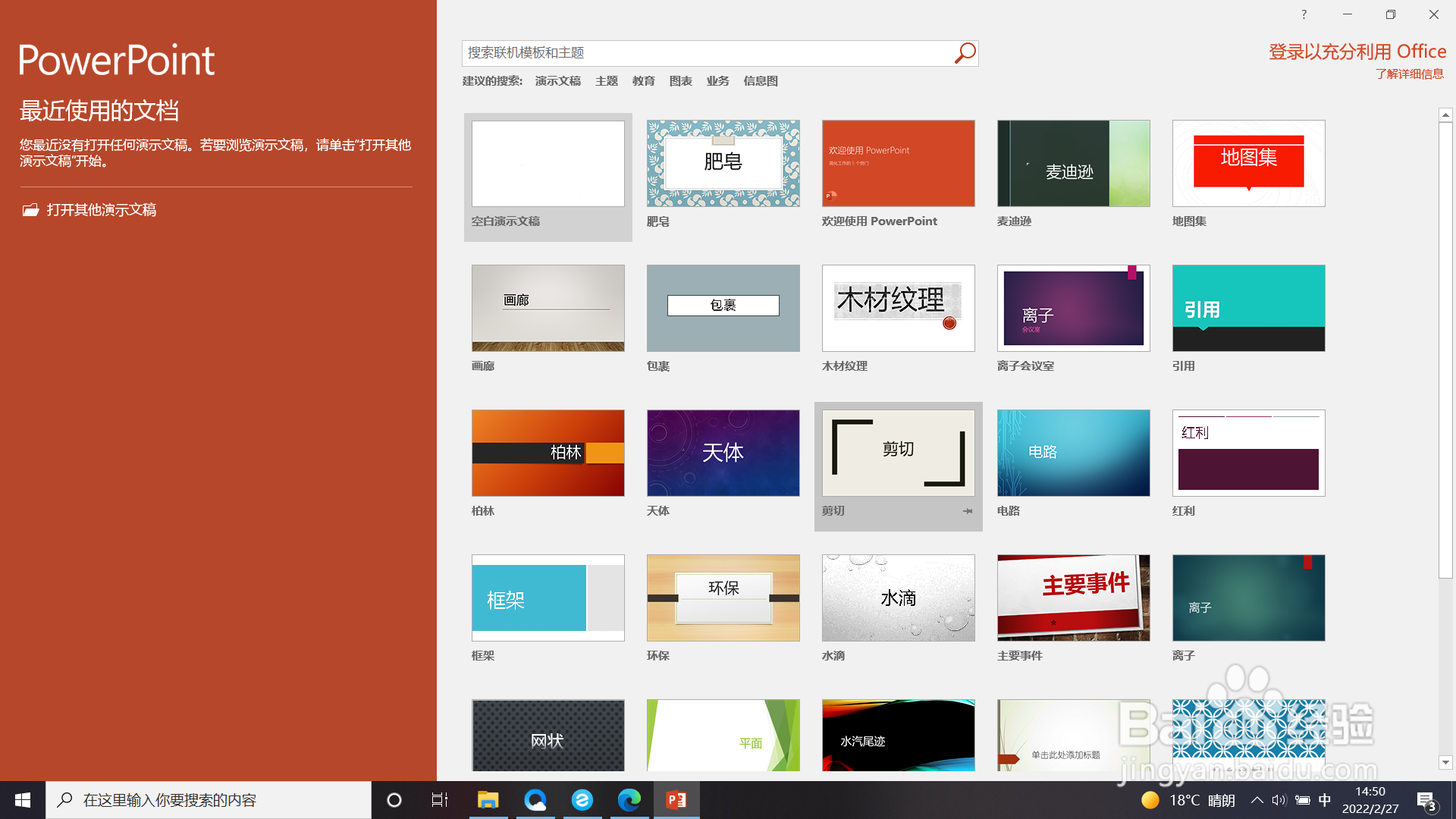1456x819 pixels.
Task: Select the 剪切 template thumbnail
Action: 899,453
